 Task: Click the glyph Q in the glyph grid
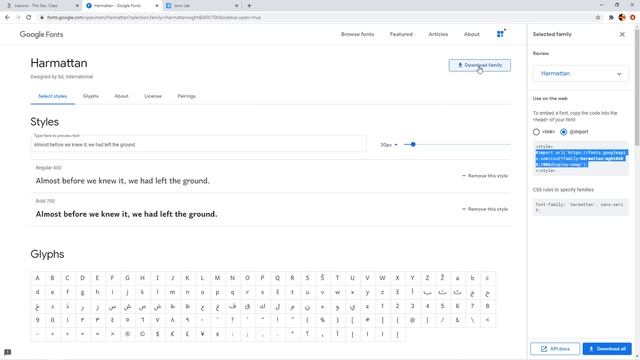278,278
